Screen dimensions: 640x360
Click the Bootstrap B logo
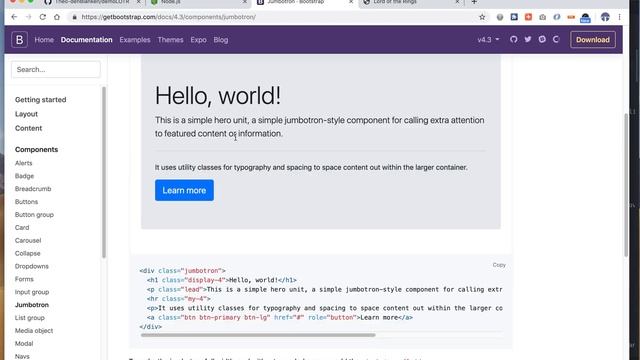click(19, 40)
